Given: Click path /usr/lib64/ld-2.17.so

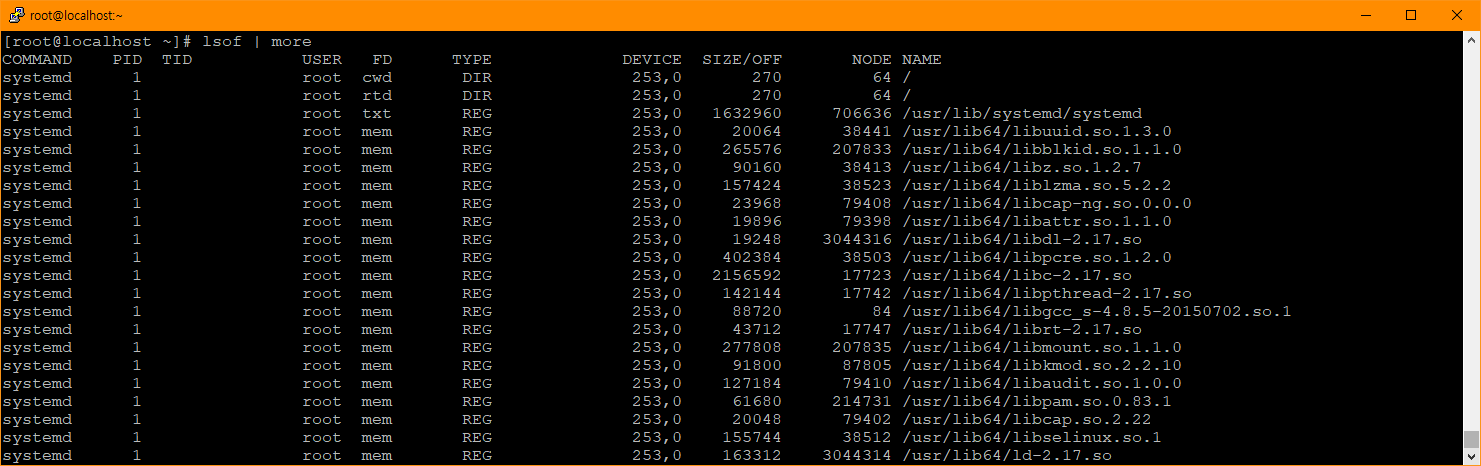Looking at the screenshot, I should pyautogui.click(x=1007, y=455).
